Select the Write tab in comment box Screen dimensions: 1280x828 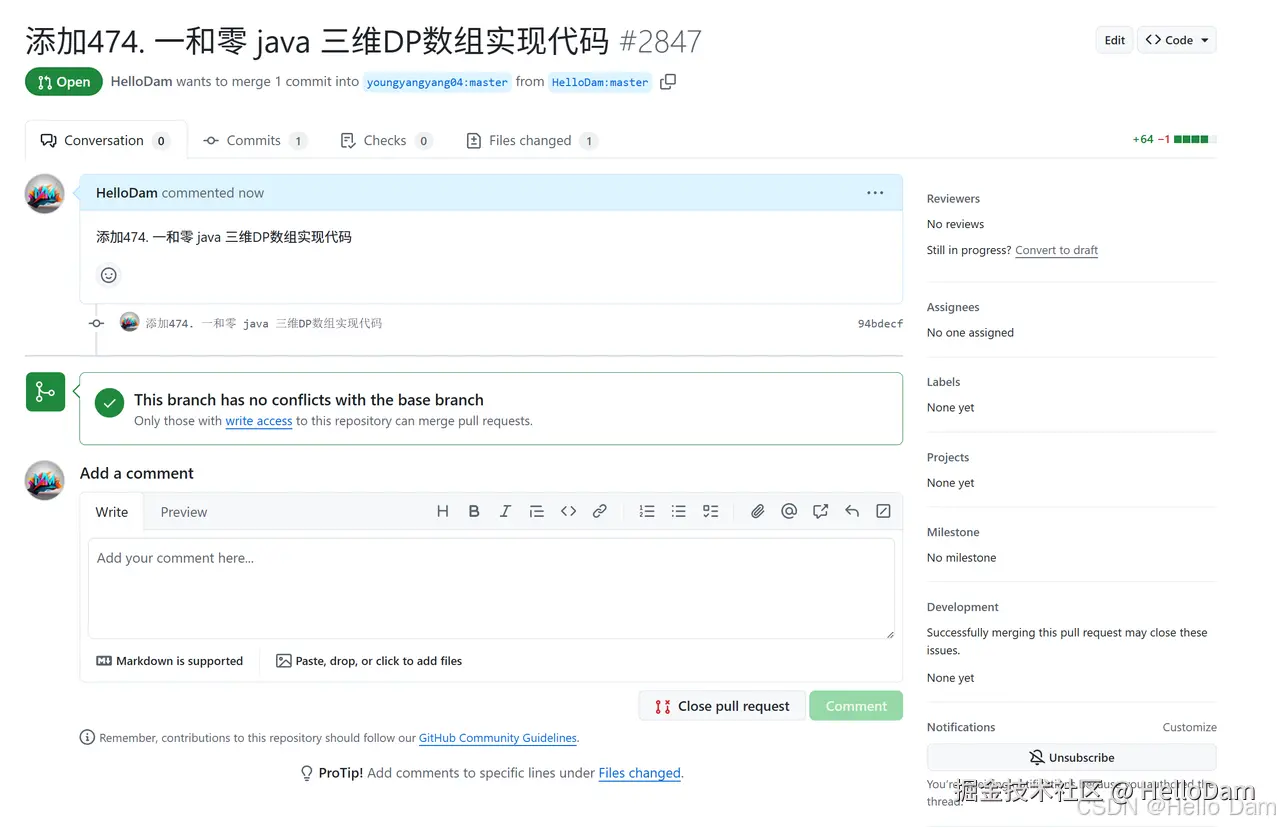coord(112,512)
